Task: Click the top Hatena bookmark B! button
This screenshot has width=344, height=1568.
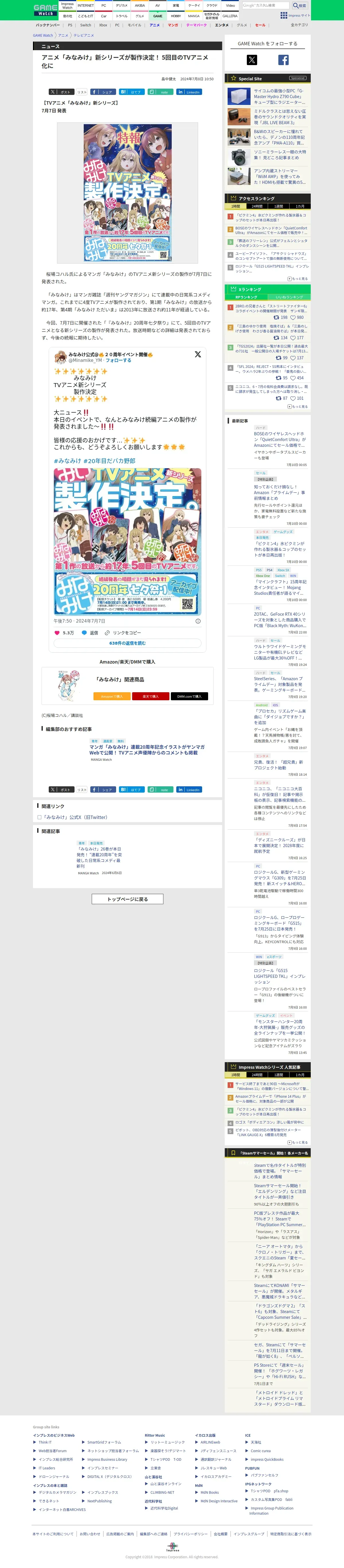Action: click(132, 92)
